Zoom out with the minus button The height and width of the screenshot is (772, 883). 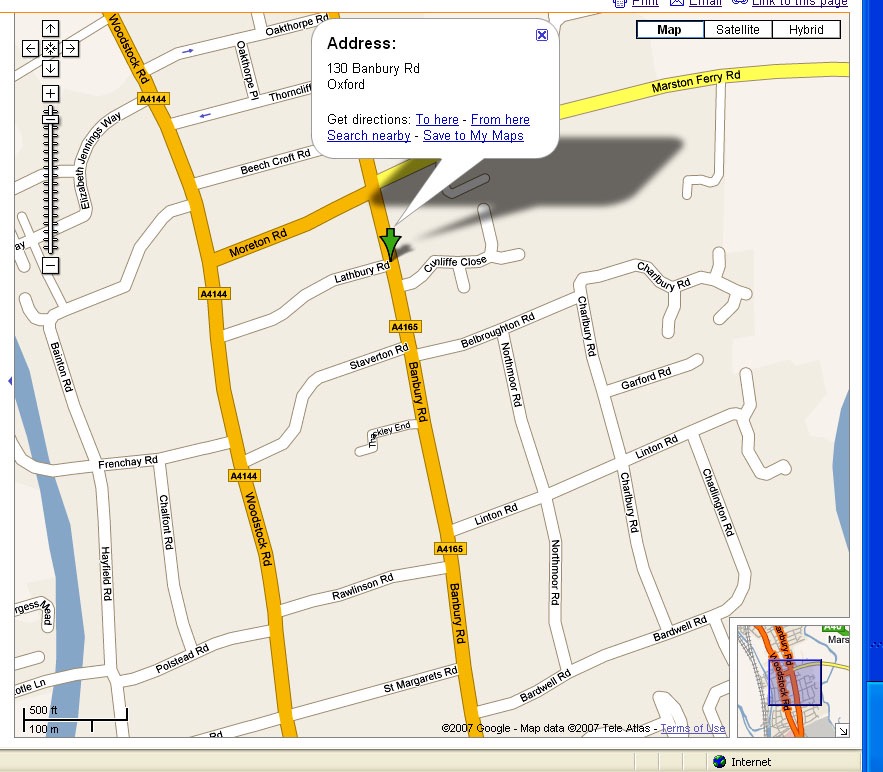click(50, 265)
